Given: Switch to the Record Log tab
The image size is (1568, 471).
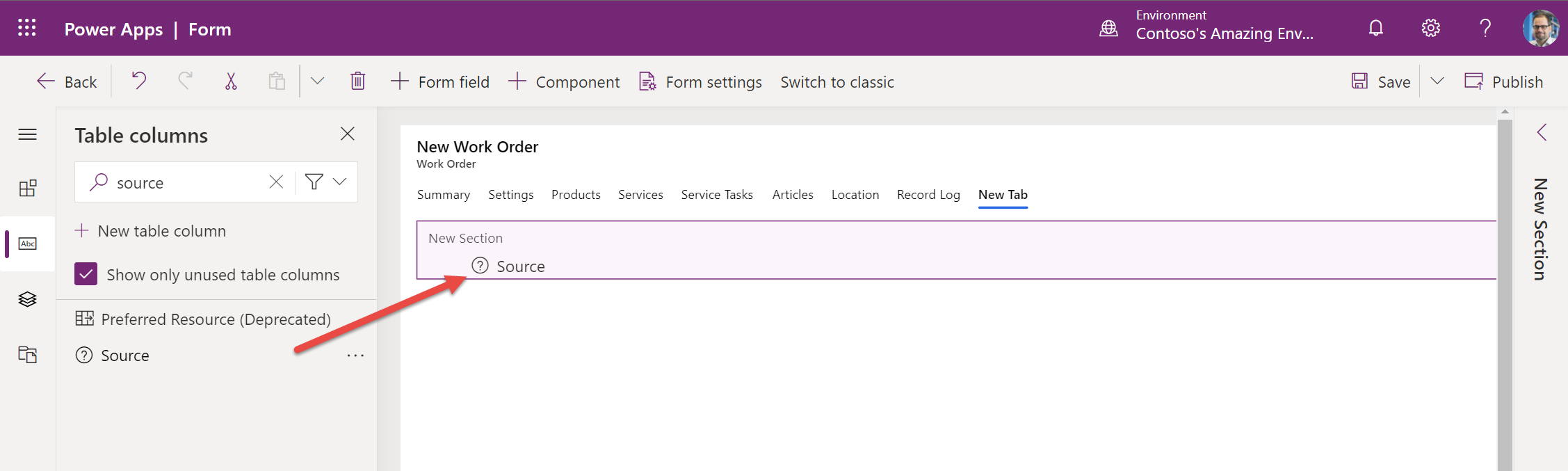Looking at the screenshot, I should click(928, 195).
